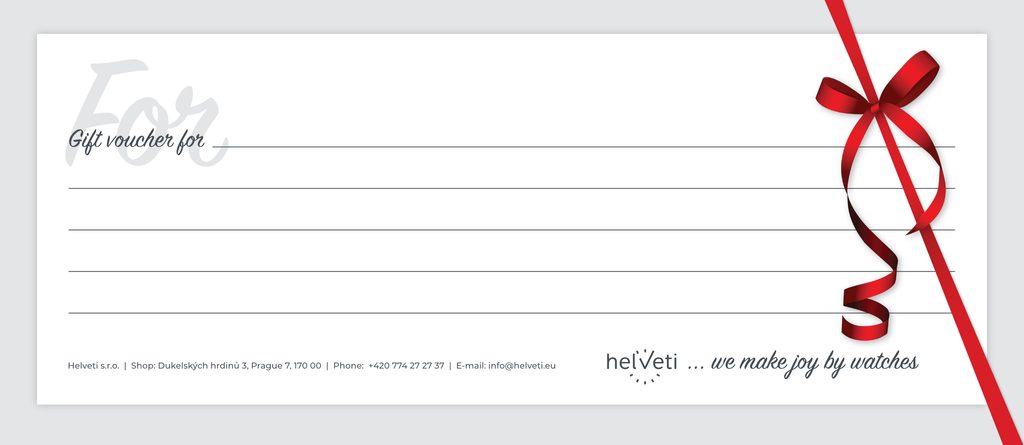Click the dial tick marks under Helveti logo
The image size is (1024, 445).
pos(645,378)
